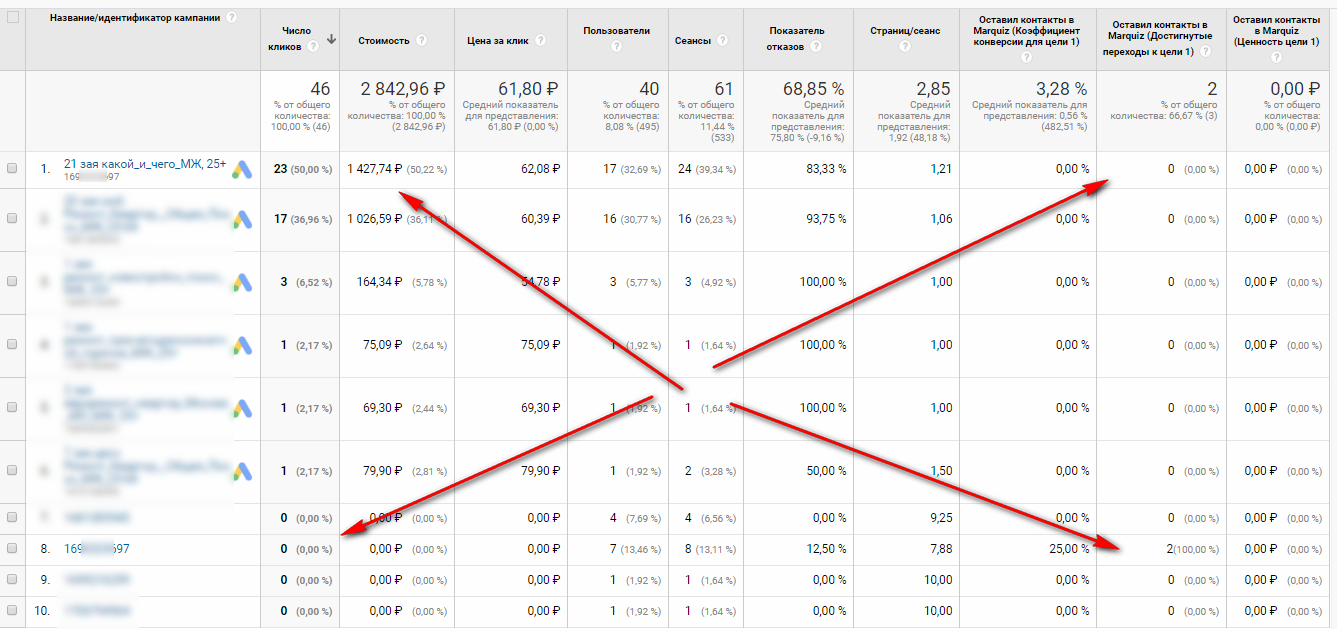Screen dimensions: 1337x629
Task: Tick checkbox for row 1 campaign
Action: [x=12, y=170]
